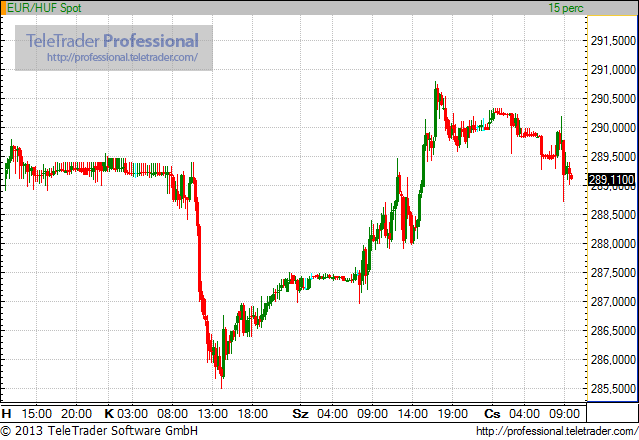Click the 20:00 time axis label
Screen dimensions: 639x440
(x=77, y=414)
